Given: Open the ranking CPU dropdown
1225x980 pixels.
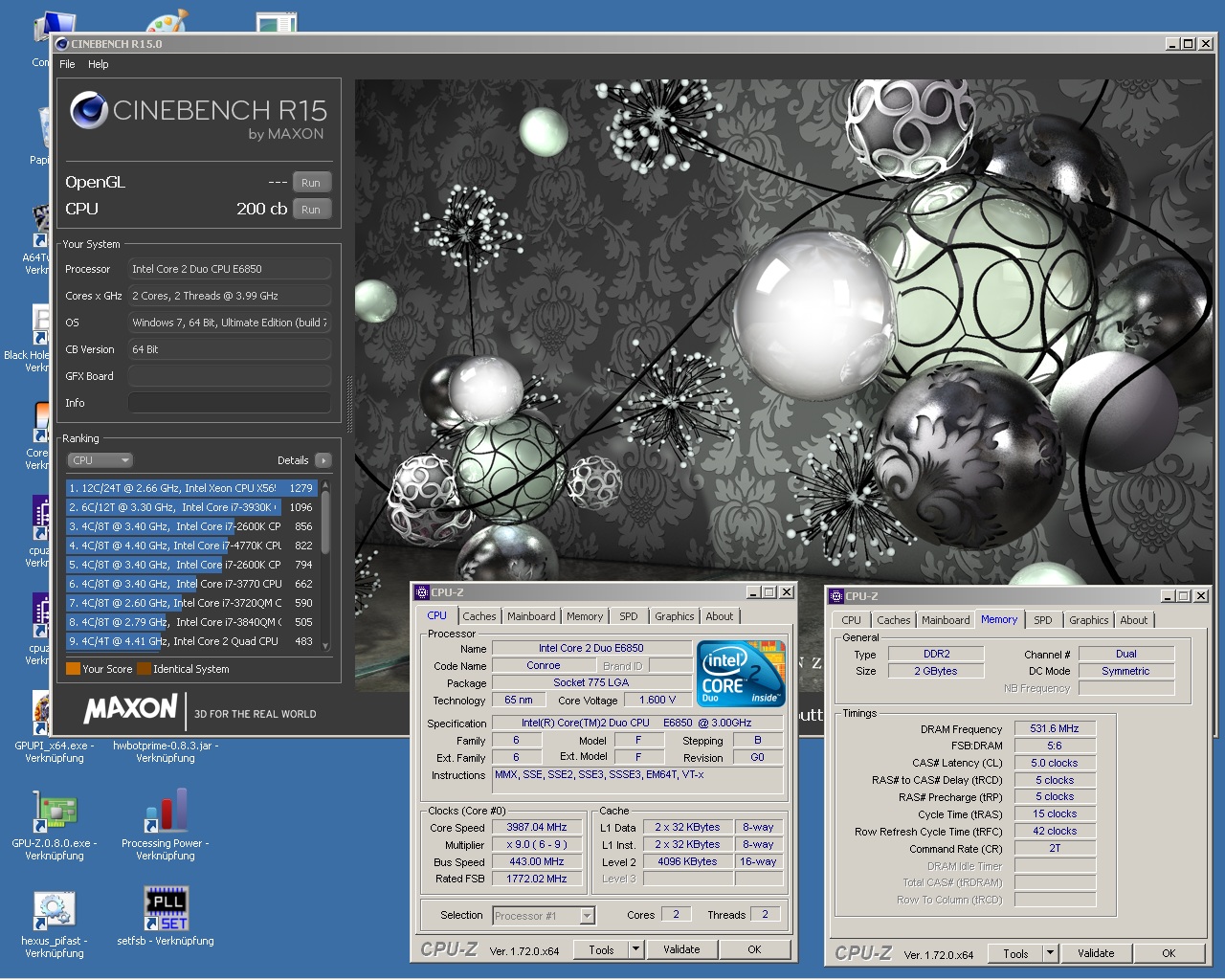Looking at the screenshot, I should click(100, 460).
